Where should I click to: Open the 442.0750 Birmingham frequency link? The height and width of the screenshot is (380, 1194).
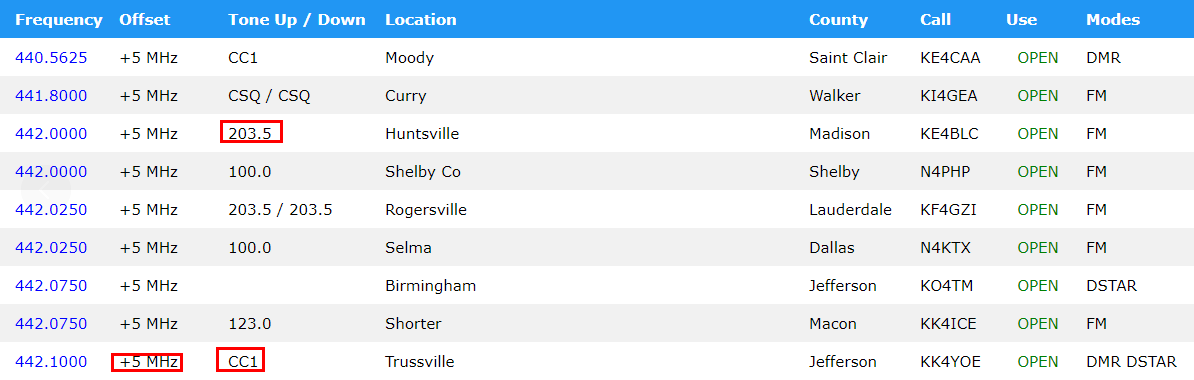coord(51,286)
